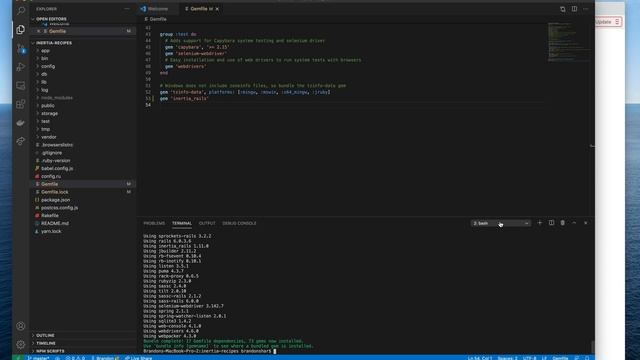The image size is (640, 360).
Task: Open the Extensions view
Action: pos(21,104)
